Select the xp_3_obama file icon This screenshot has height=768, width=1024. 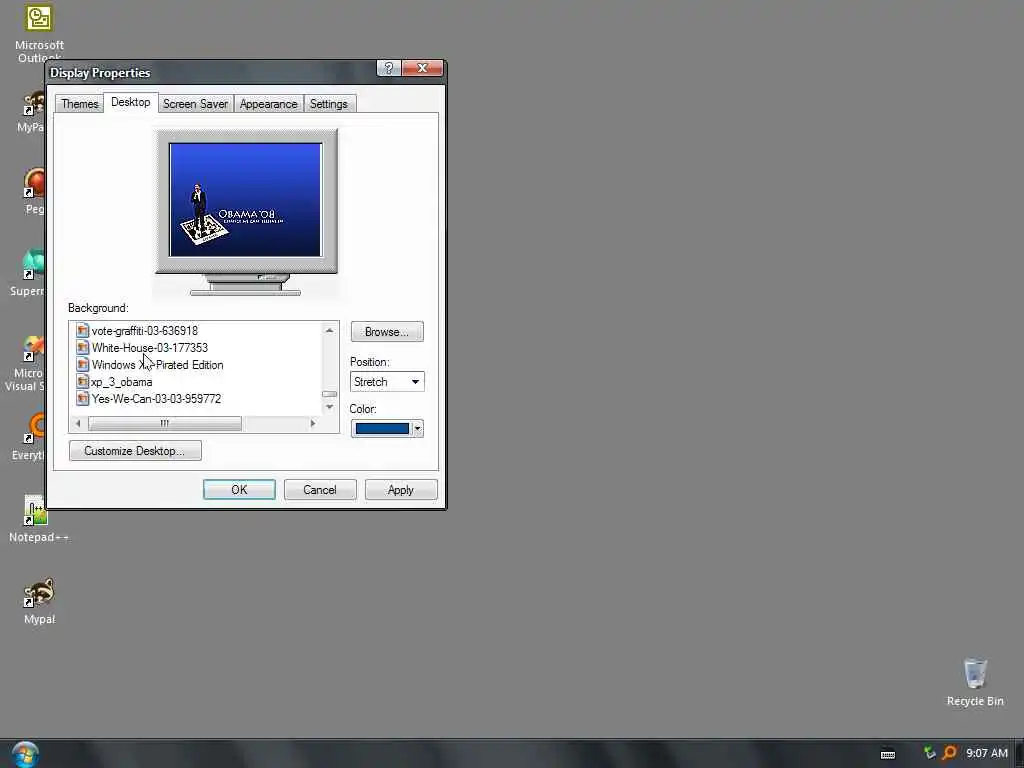point(82,381)
